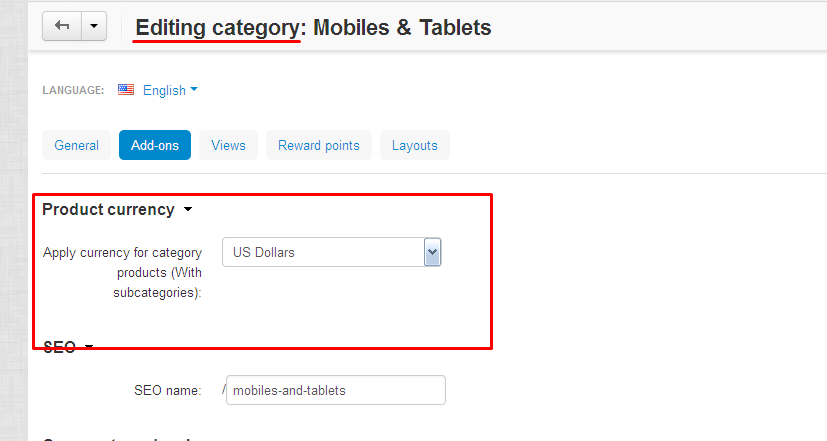This screenshot has width=827, height=441.
Task: Click the currency select dropdown arrow
Action: click(x=432, y=252)
